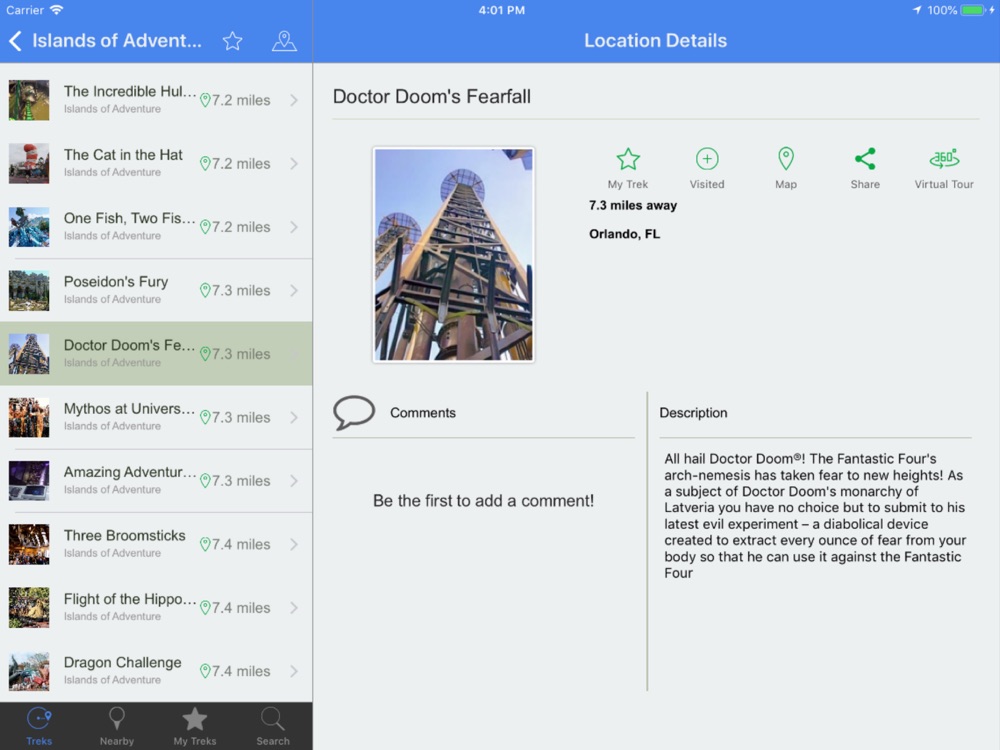This screenshot has width=1000, height=750.
Task: Tap chevron on Mythos at Universal row
Action: click(294, 417)
